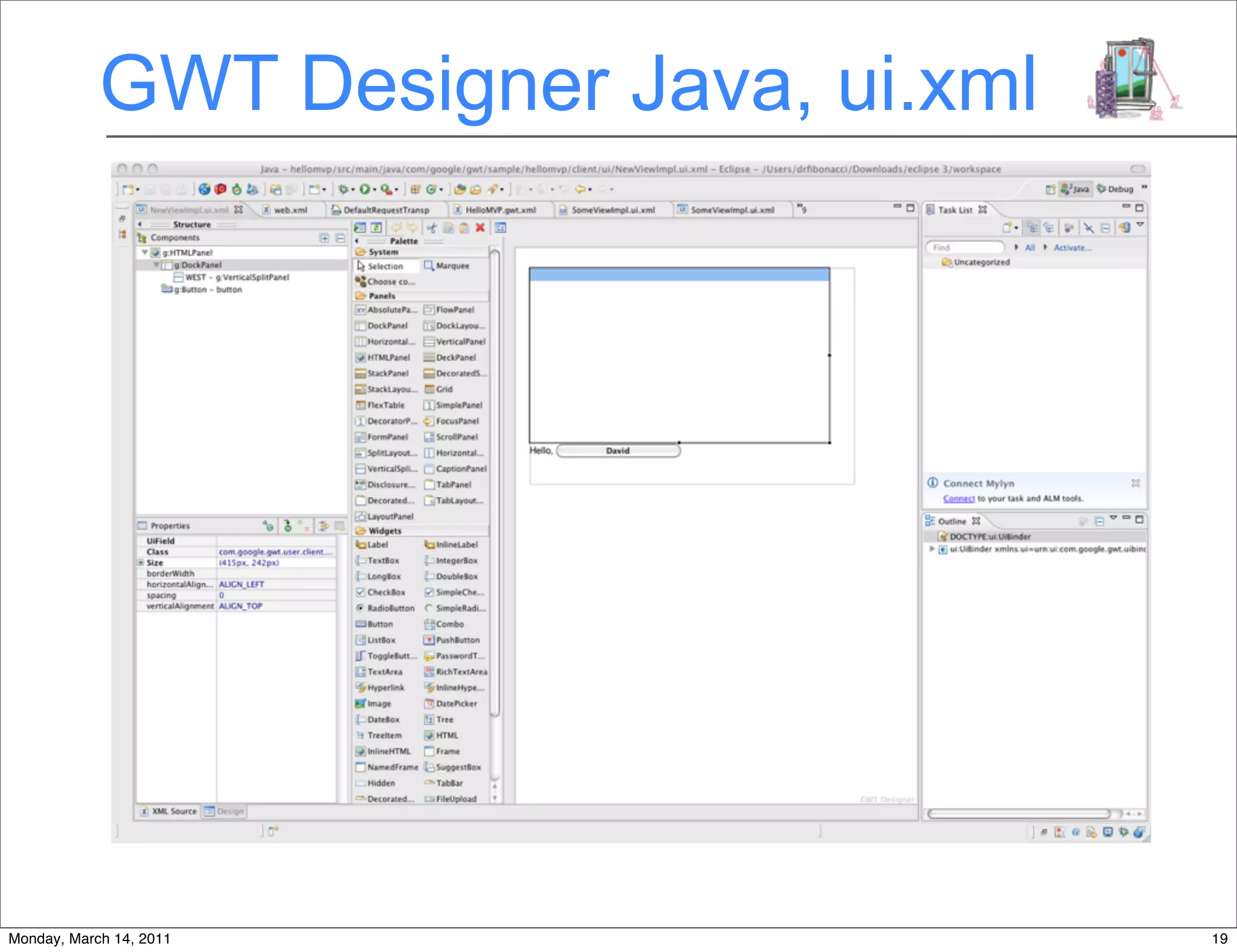Pick the AbsolutePanel palette item
Viewport: 1237px width, 952px height.
tap(387, 310)
